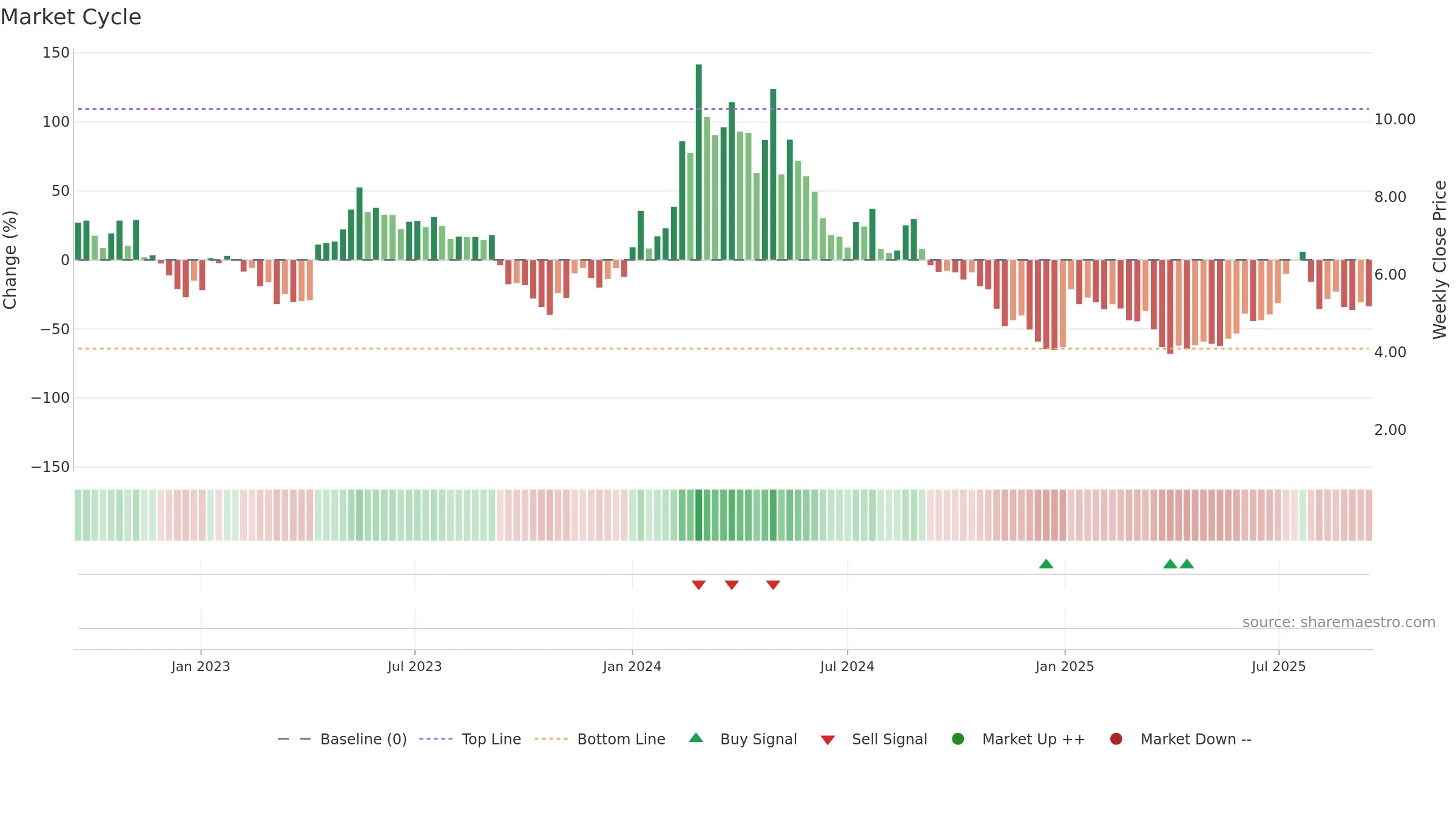This screenshot has height=819, width=1456.
Task: Click the source: sharemaestro.com text
Action: [x=1339, y=622]
